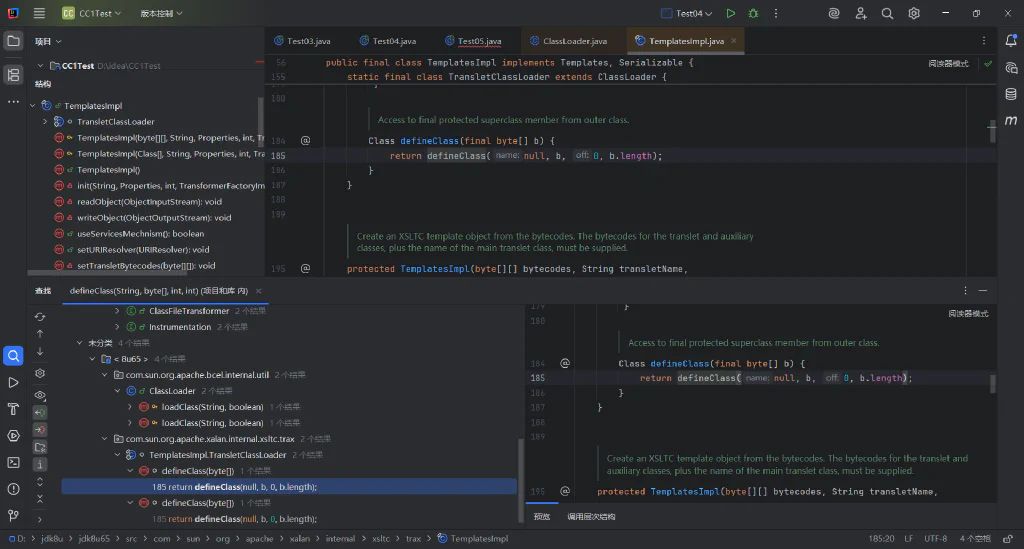Toggle the info 'i' filter button
Image resolution: width=1024 pixels, height=549 pixels.
40,465
